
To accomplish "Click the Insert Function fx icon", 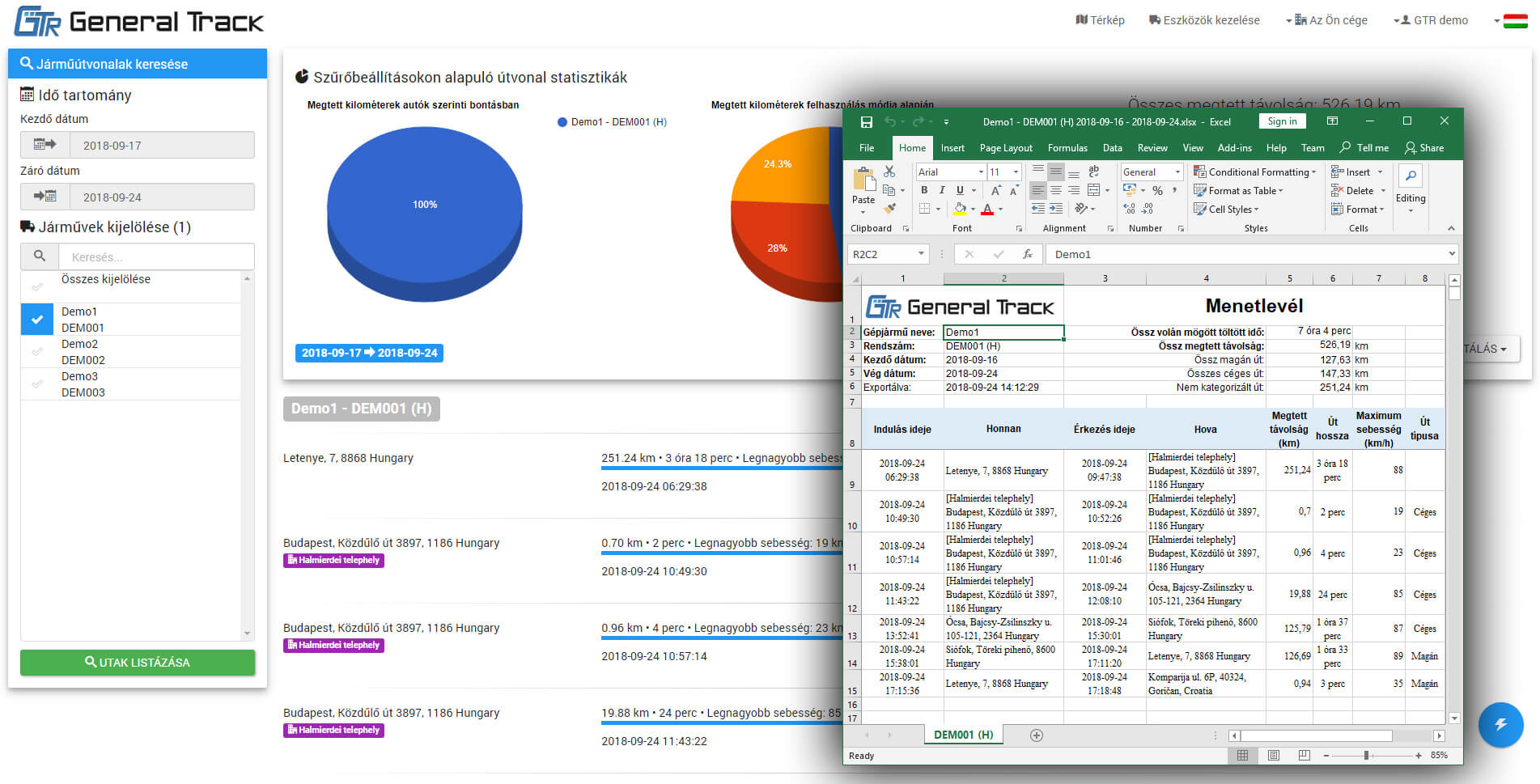I will pos(1028,254).
